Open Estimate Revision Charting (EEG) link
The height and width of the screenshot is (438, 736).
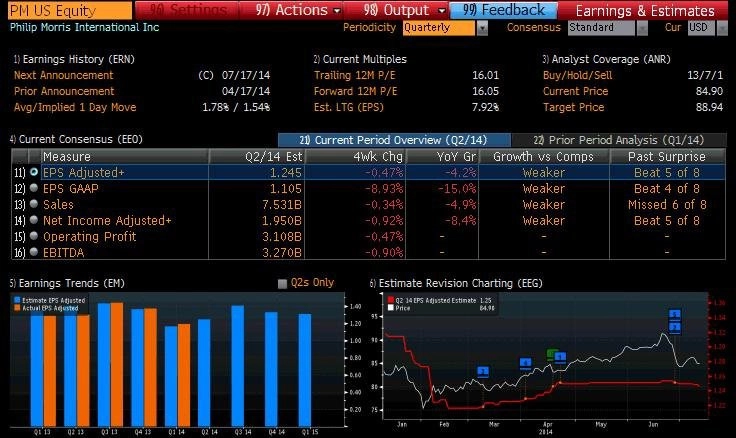456,283
